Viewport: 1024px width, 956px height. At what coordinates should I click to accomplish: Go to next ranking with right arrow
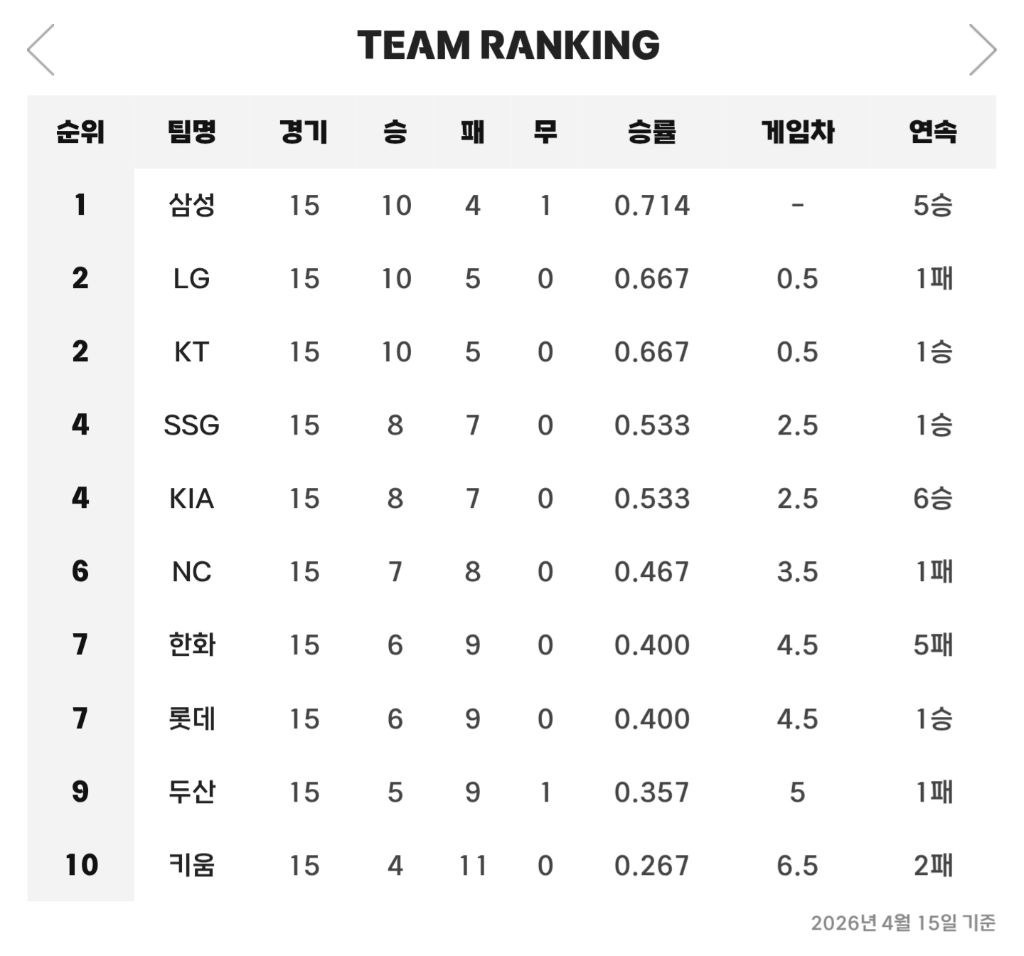pos(982,49)
